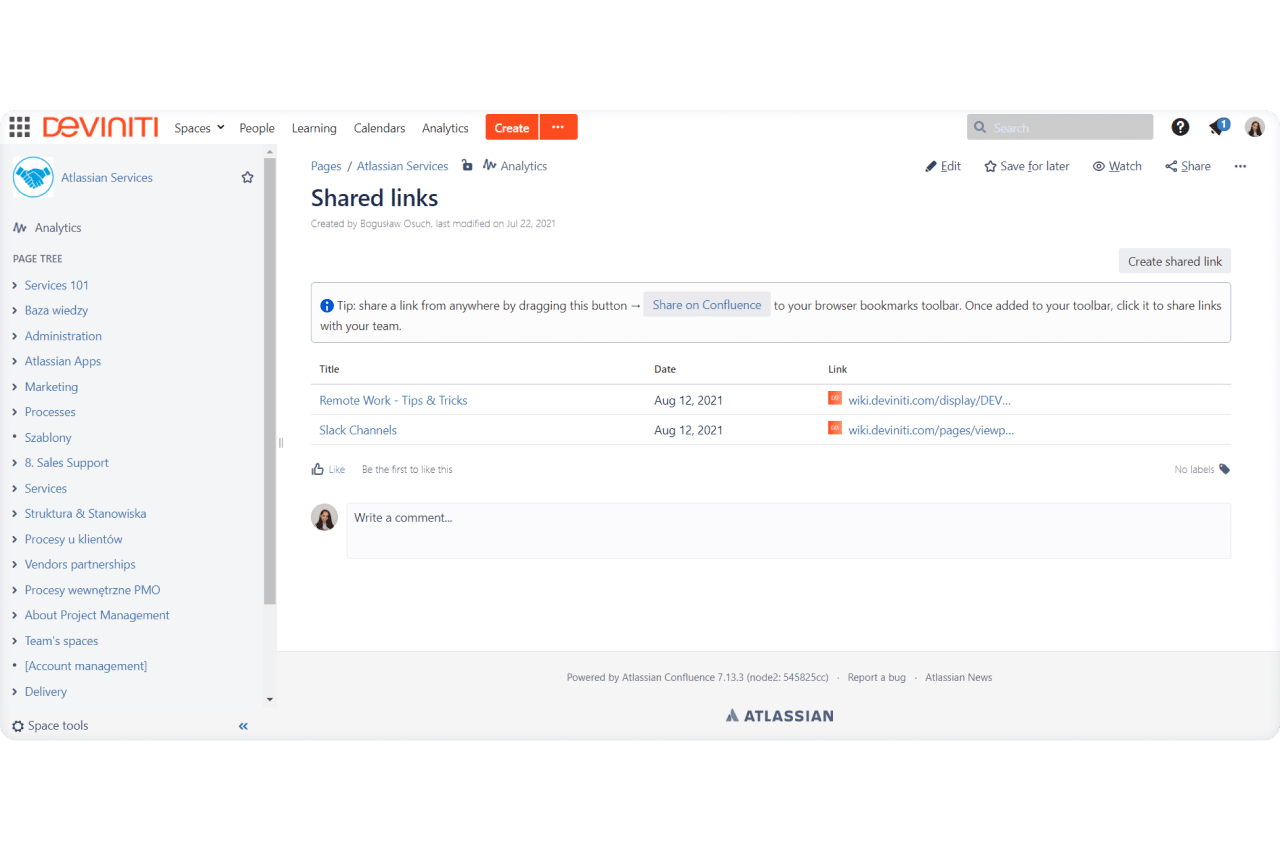1280x852 pixels.
Task: Expand the Administration page tree entry
Action: (x=13, y=336)
